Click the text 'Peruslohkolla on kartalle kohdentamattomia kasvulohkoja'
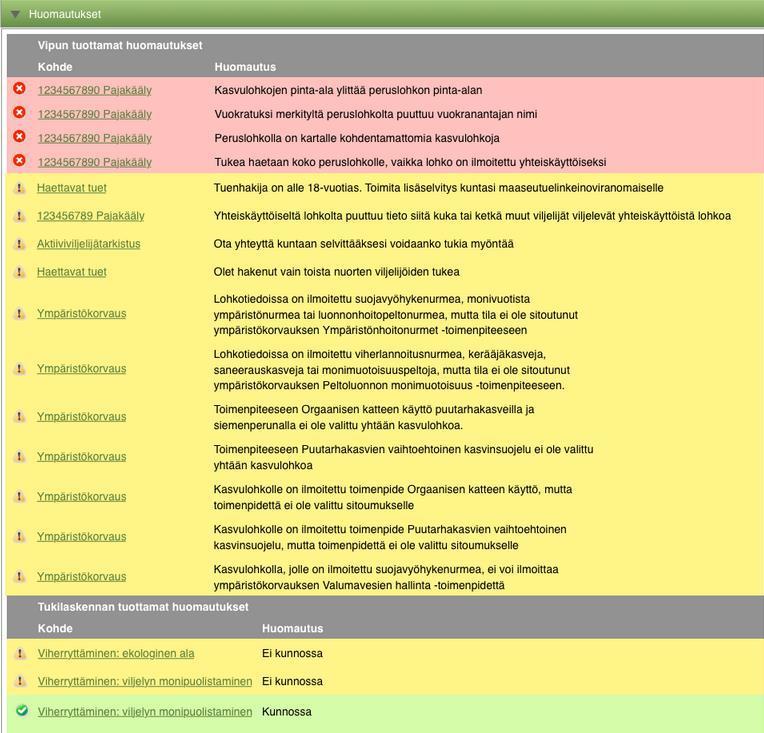This screenshot has height=733, width=764. [357, 138]
